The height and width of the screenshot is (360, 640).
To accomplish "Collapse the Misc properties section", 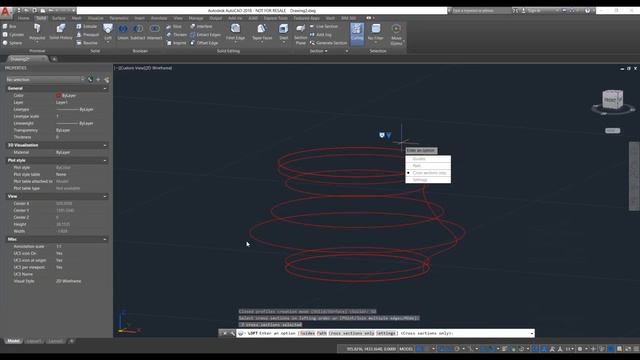I will [105, 239].
